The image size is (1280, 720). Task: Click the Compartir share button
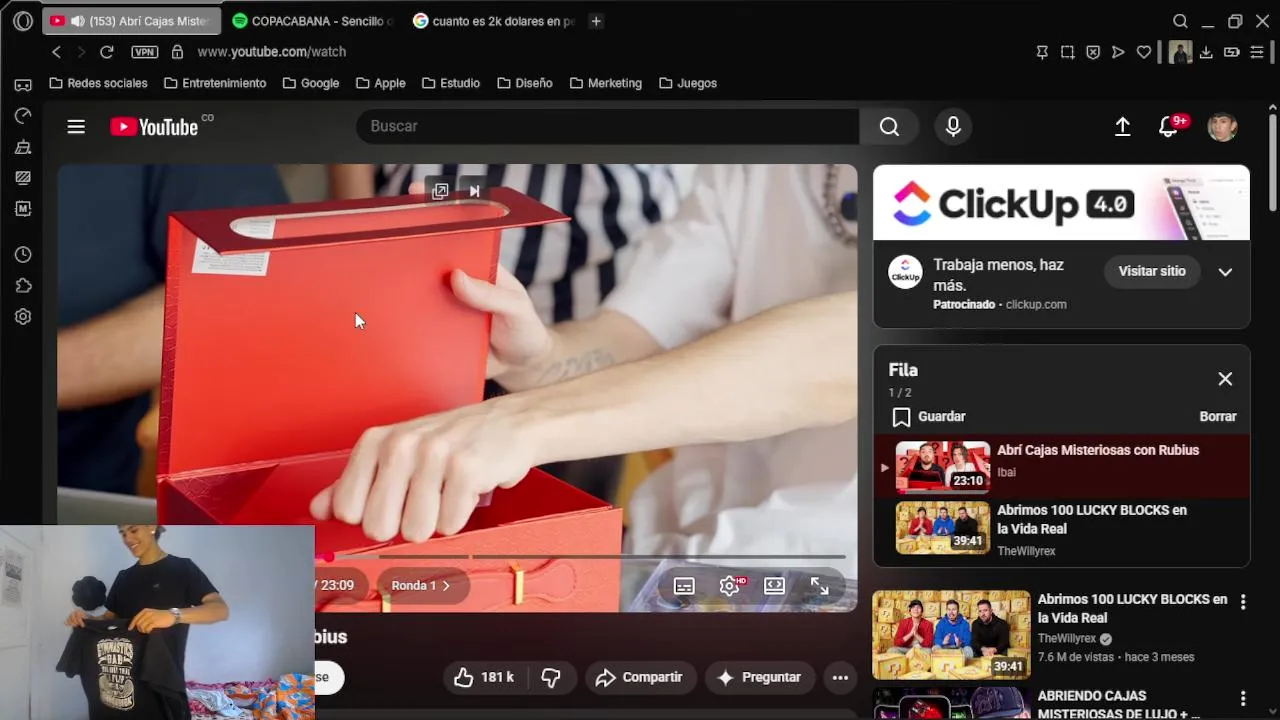[640, 677]
